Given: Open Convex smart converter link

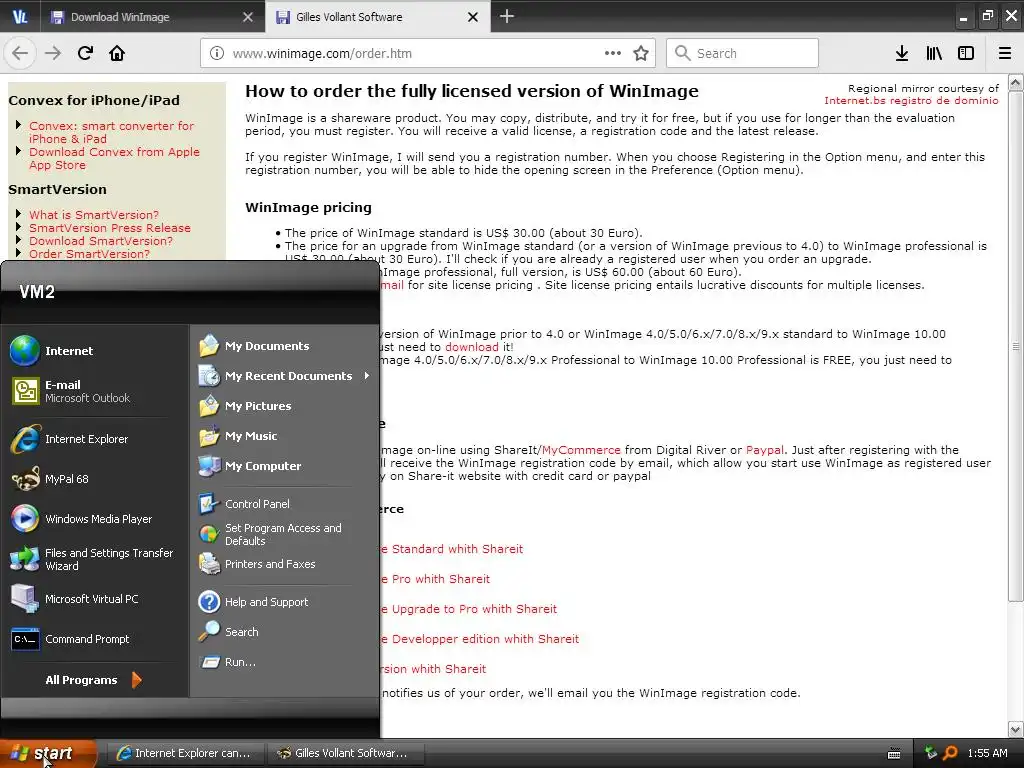Looking at the screenshot, I should tap(111, 132).
